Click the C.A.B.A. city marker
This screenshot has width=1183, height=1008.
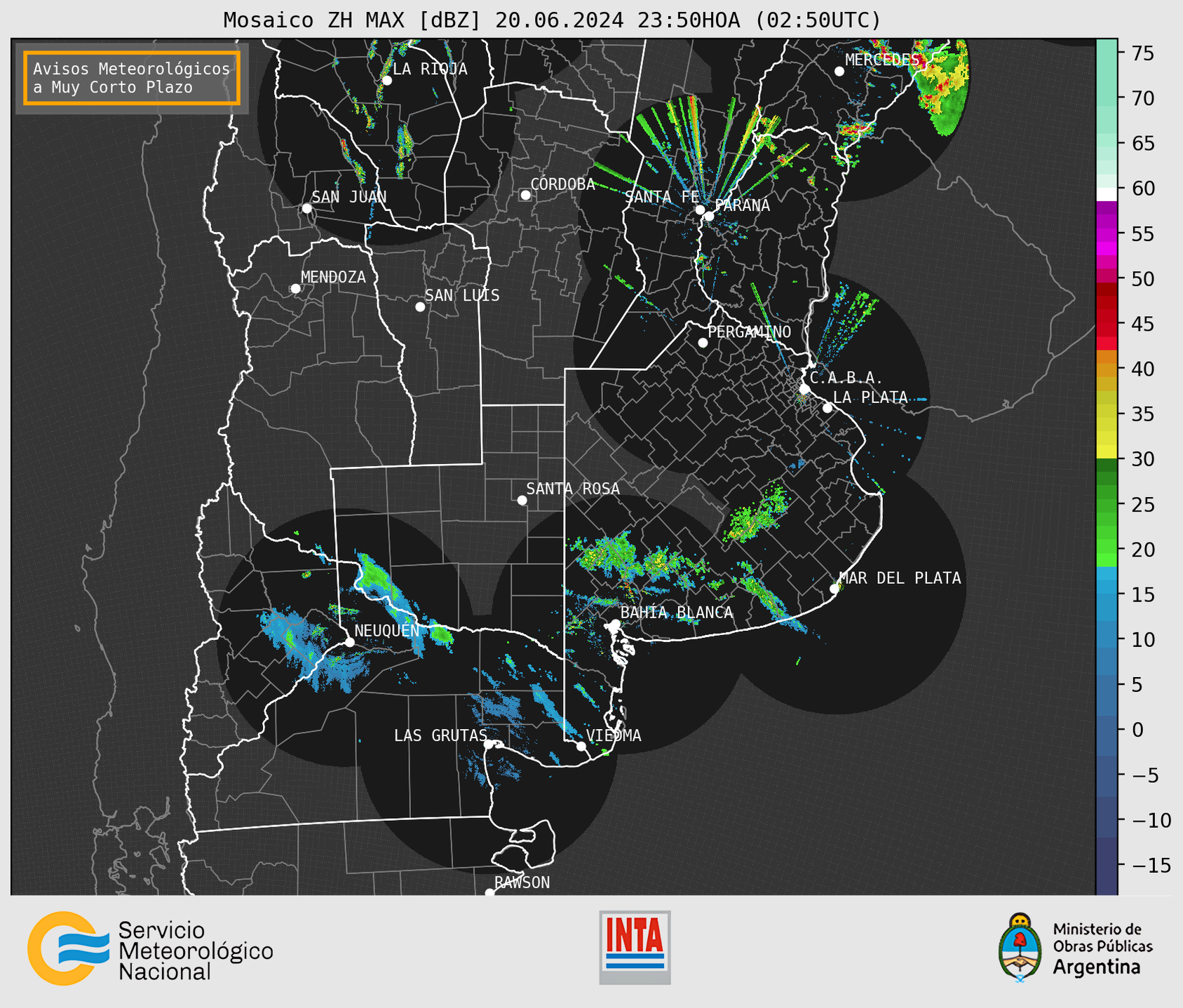(804, 389)
